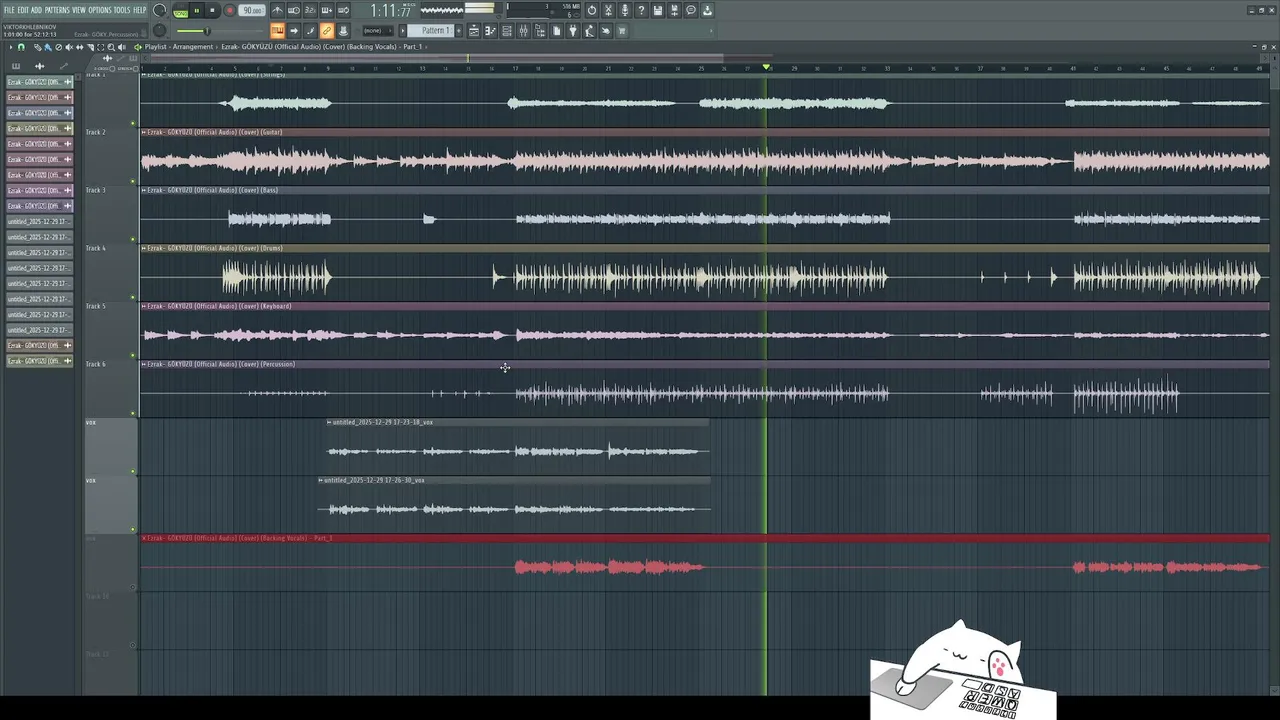Click the save project floppy icon
Image resolution: width=1280 pixels, height=720 pixels.
(657, 11)
